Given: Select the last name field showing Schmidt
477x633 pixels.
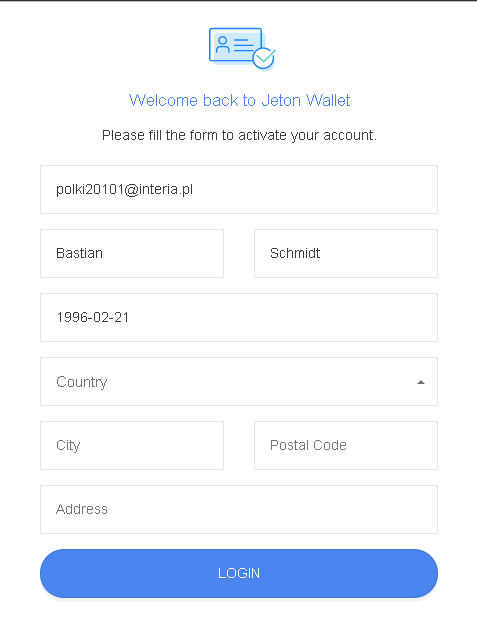Looking at the screenshot, I should [346, 254].
